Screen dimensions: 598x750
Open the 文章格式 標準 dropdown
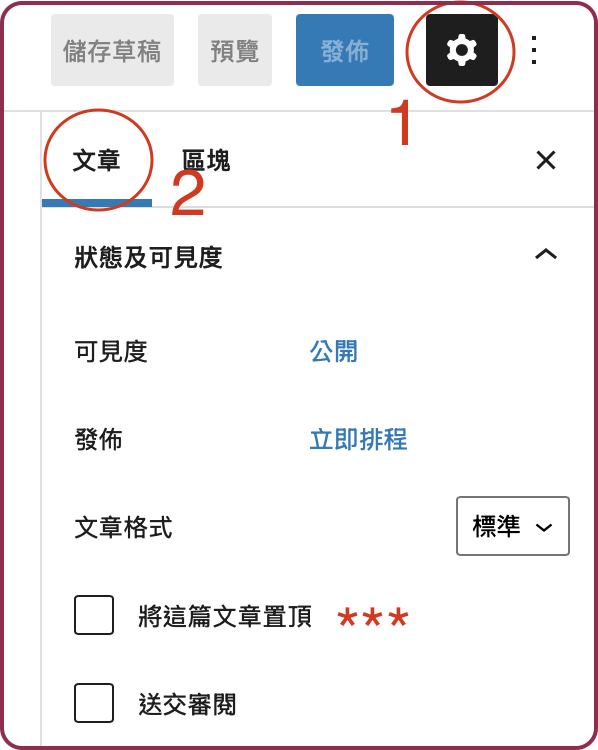[x=513, y=526]
